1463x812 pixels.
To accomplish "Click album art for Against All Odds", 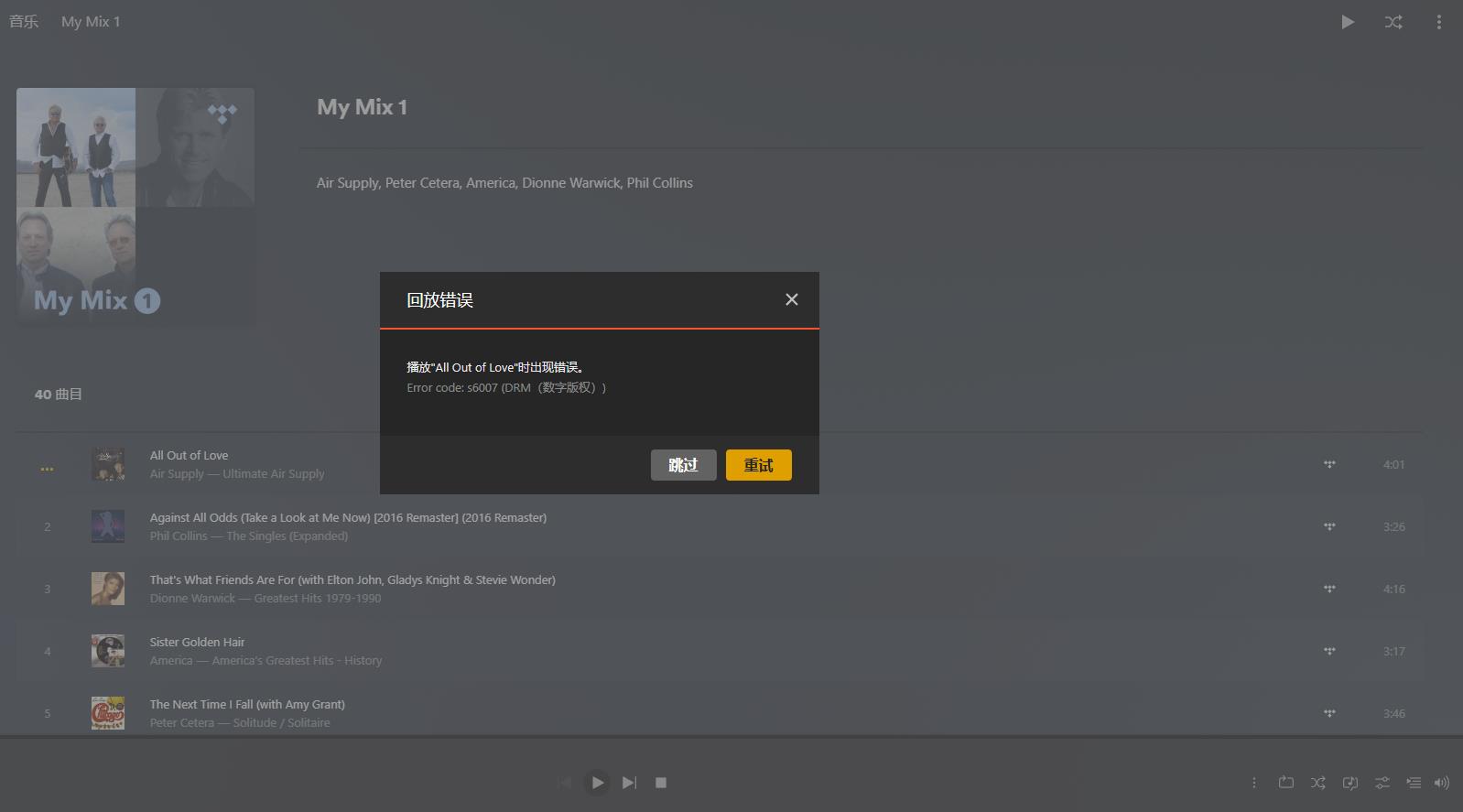I will coord(108,526).
